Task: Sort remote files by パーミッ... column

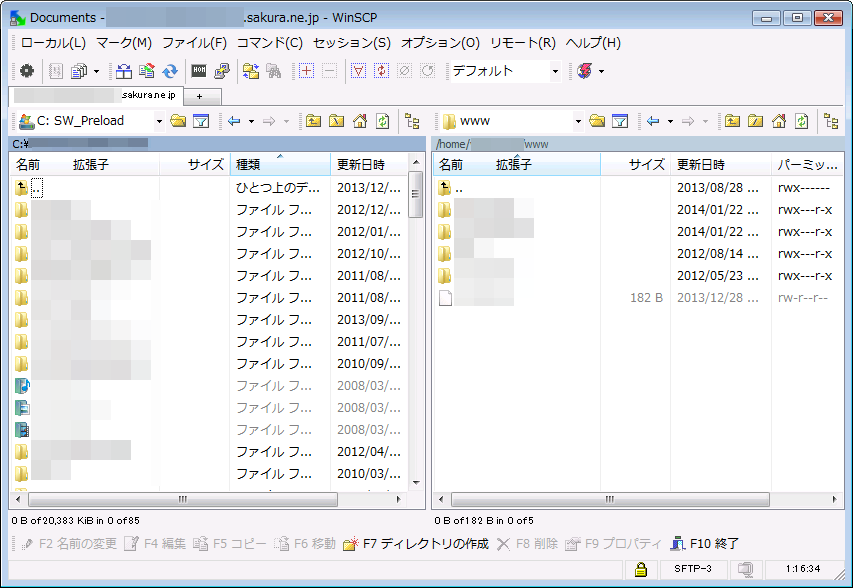Action: [807, 164]
